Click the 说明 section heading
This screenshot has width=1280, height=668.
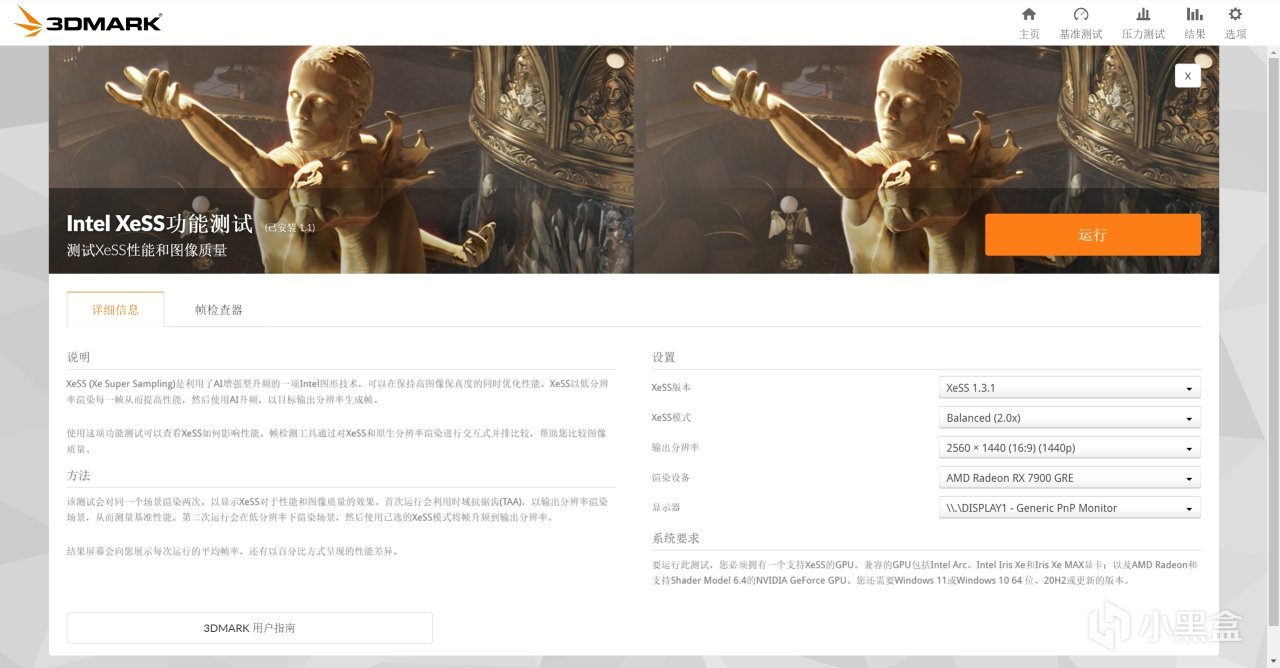click(x=79, y=357)
